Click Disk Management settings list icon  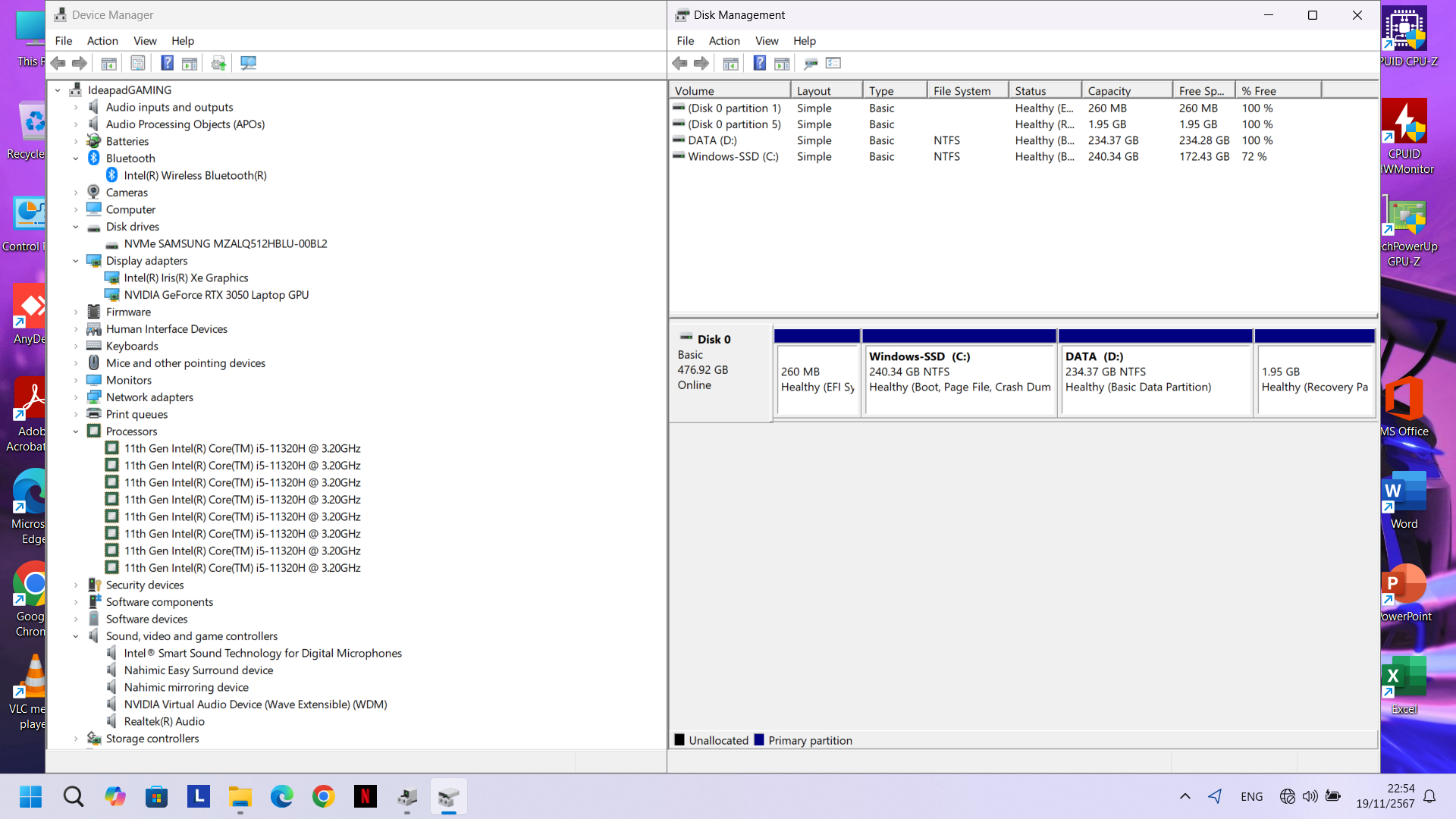click(x=833, y=63)
